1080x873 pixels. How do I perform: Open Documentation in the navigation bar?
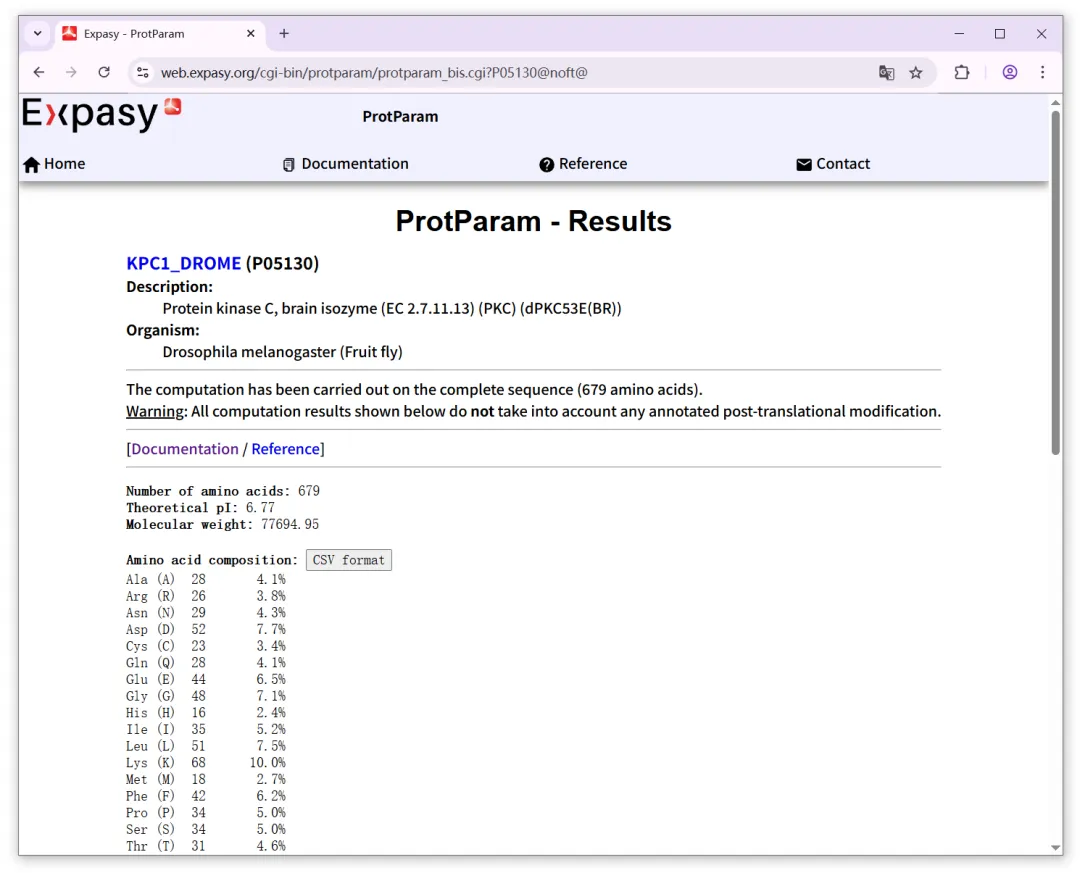coord(355,164)
